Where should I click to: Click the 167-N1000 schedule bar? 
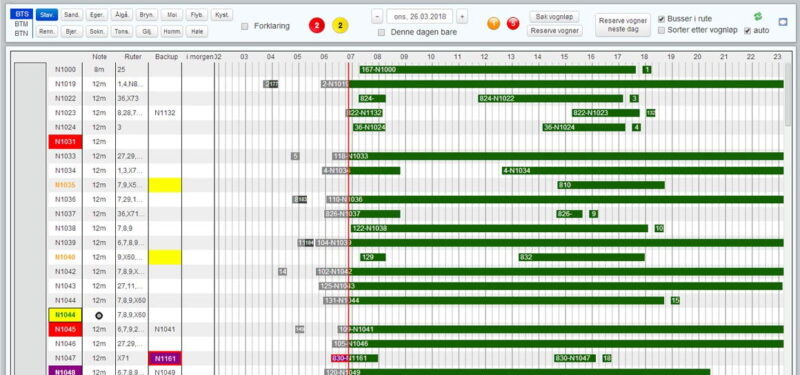(497, 70)
